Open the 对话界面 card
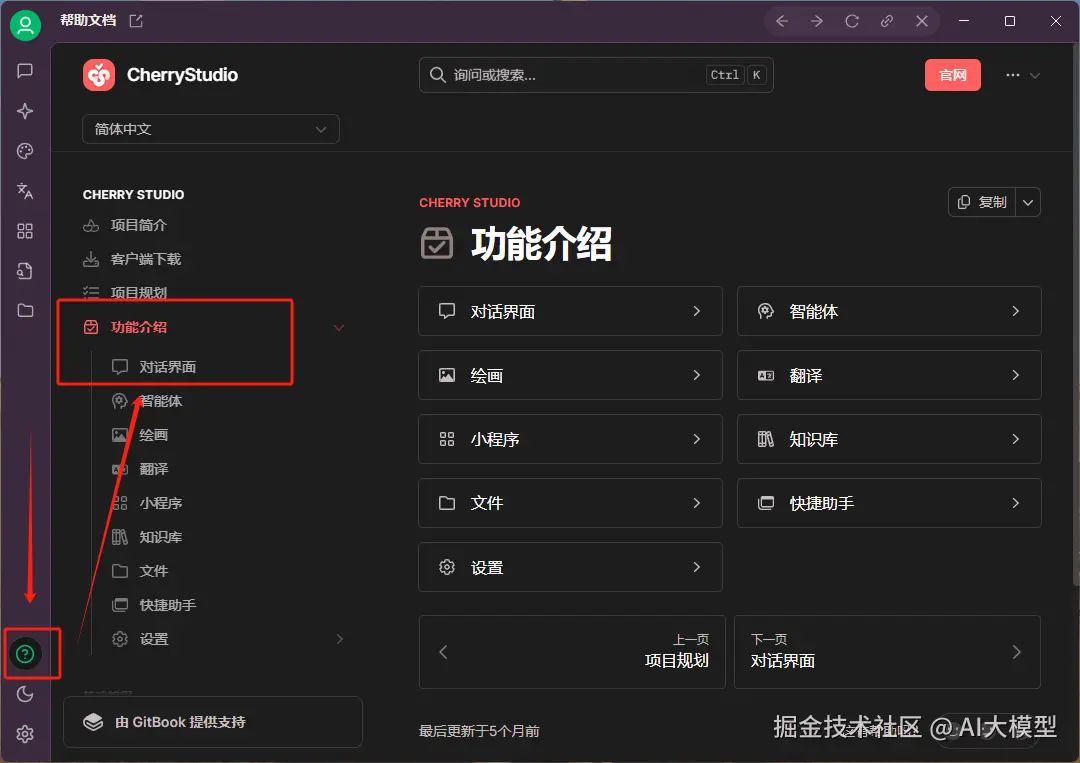The image size is (1080, 763). [x=570, y=311]
